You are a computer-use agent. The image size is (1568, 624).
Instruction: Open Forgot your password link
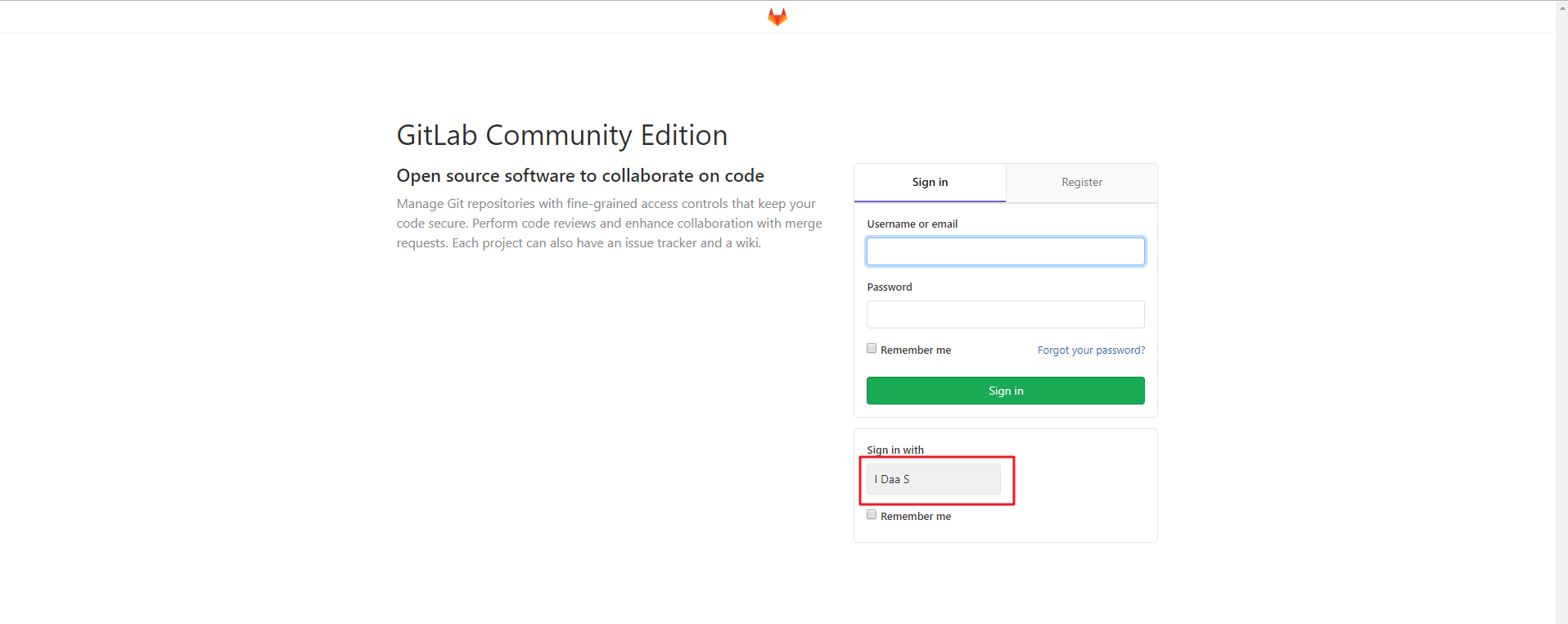(x=1091, y=350)
